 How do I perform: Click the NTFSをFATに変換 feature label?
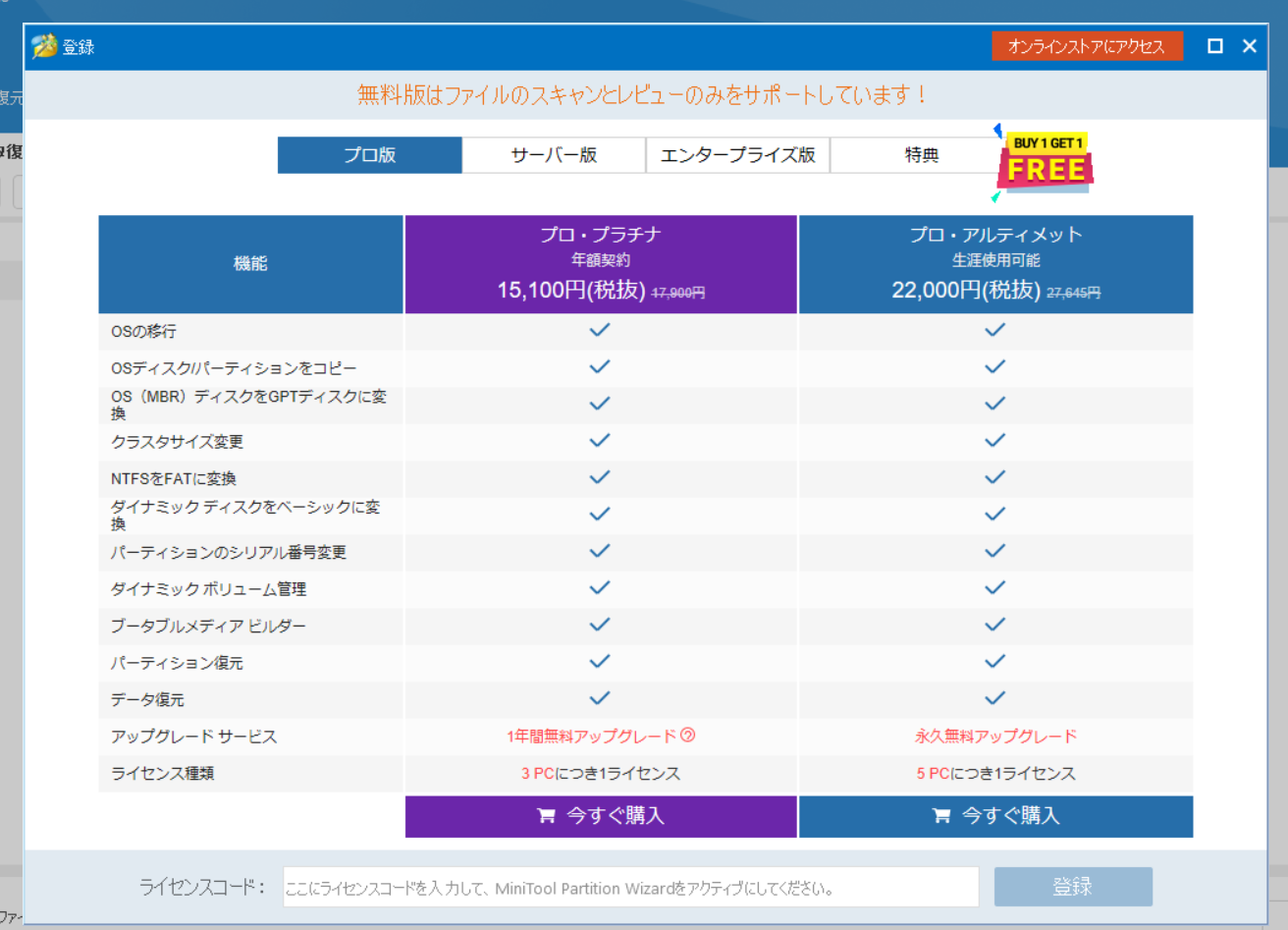click(174, 479)
